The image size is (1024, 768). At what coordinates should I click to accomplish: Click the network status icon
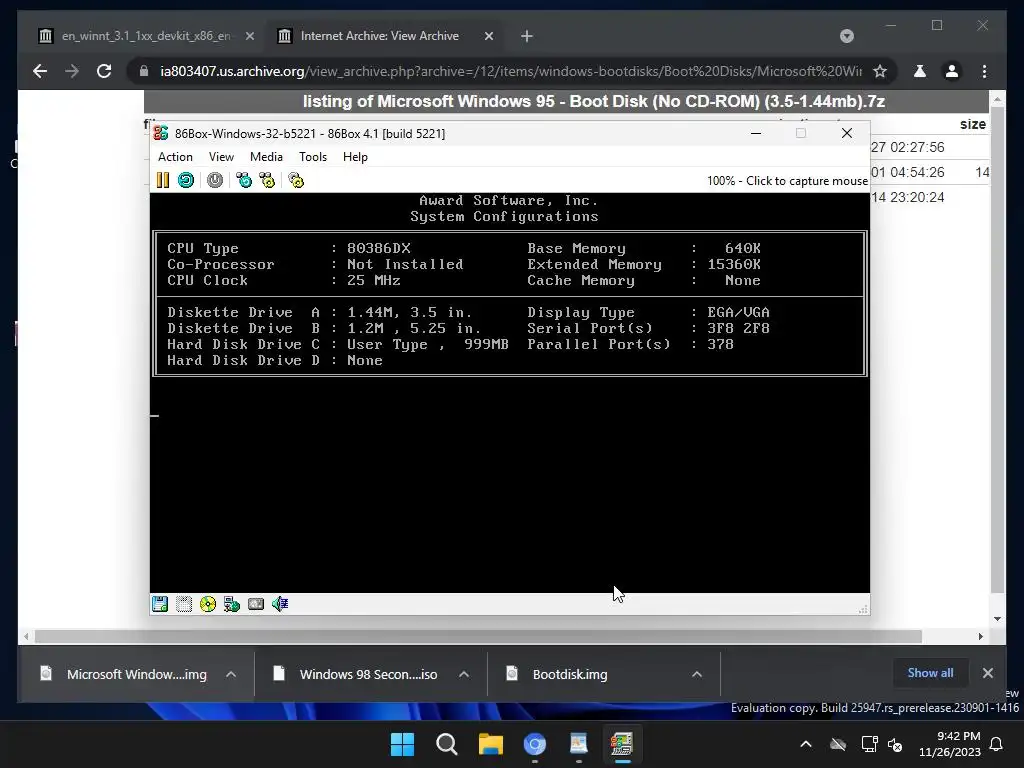point(232,604)
